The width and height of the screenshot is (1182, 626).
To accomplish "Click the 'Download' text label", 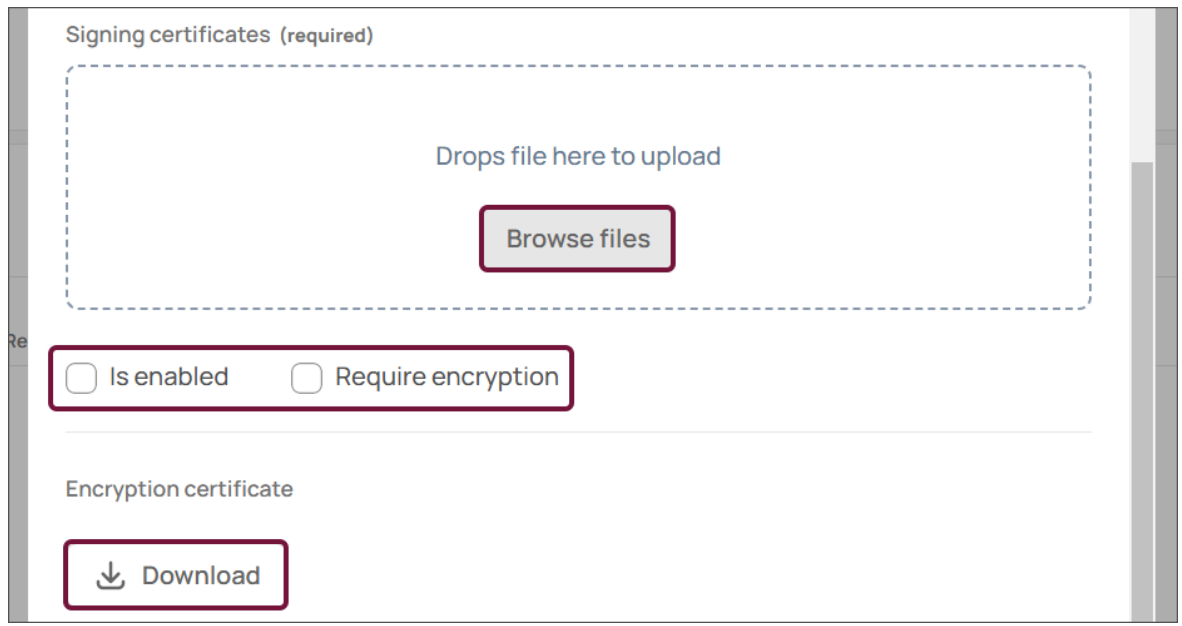I will (201, 575).
